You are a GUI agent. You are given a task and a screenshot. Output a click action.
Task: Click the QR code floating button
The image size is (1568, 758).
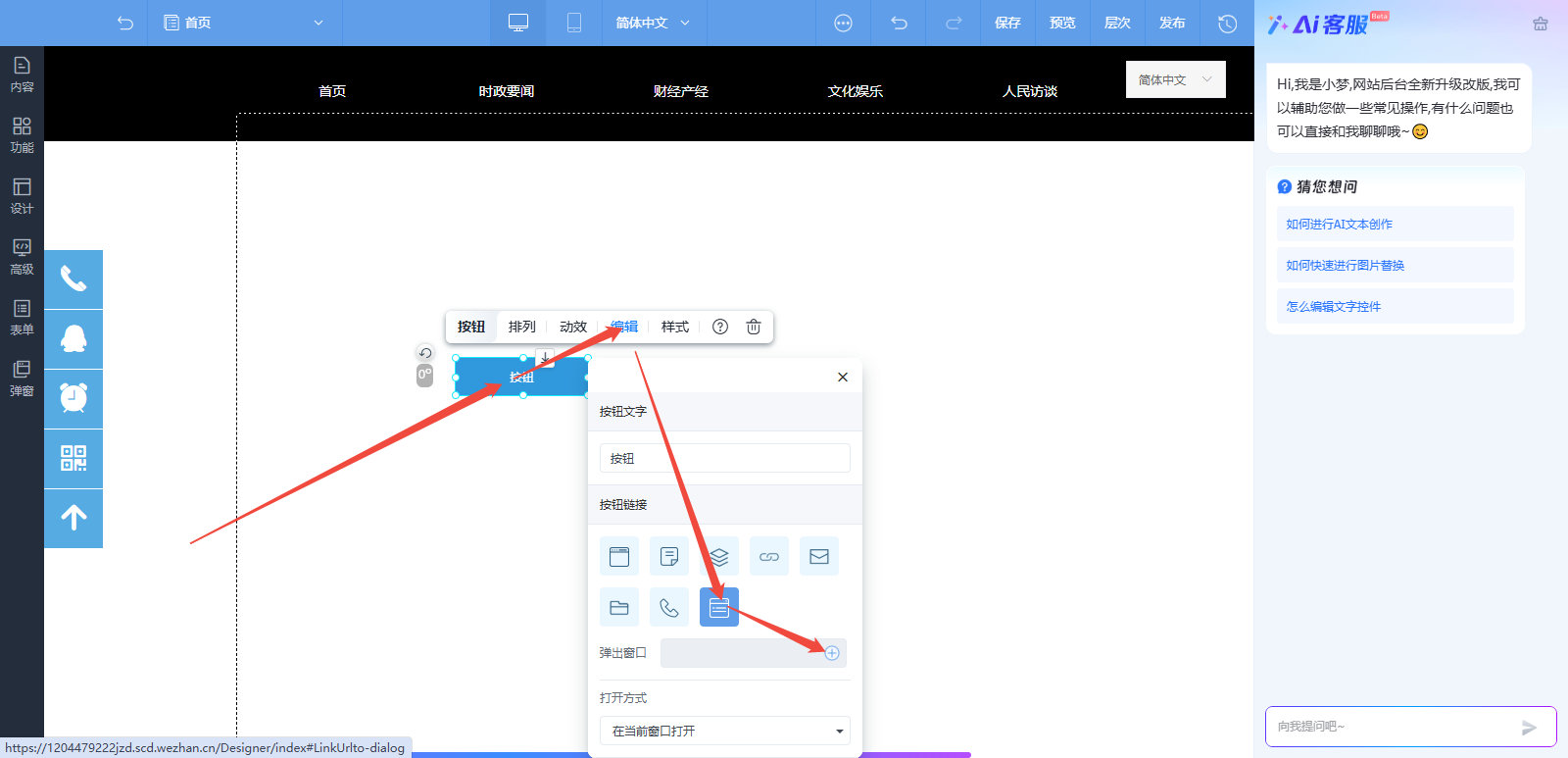pyautogui.click(x=73, y=459)
